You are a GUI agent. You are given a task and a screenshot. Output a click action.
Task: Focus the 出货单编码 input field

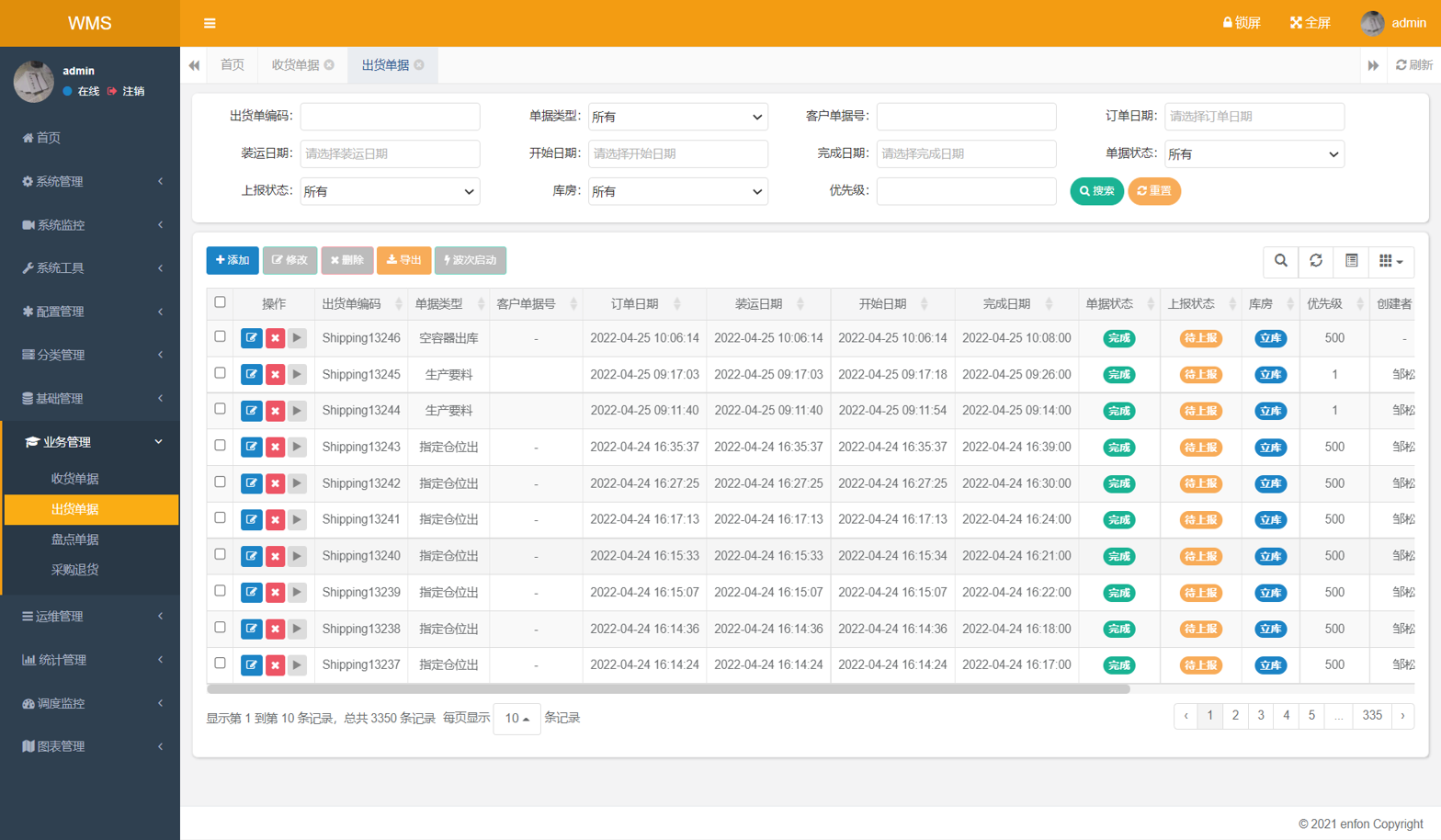pyautogui.click(x=390, y=117)
